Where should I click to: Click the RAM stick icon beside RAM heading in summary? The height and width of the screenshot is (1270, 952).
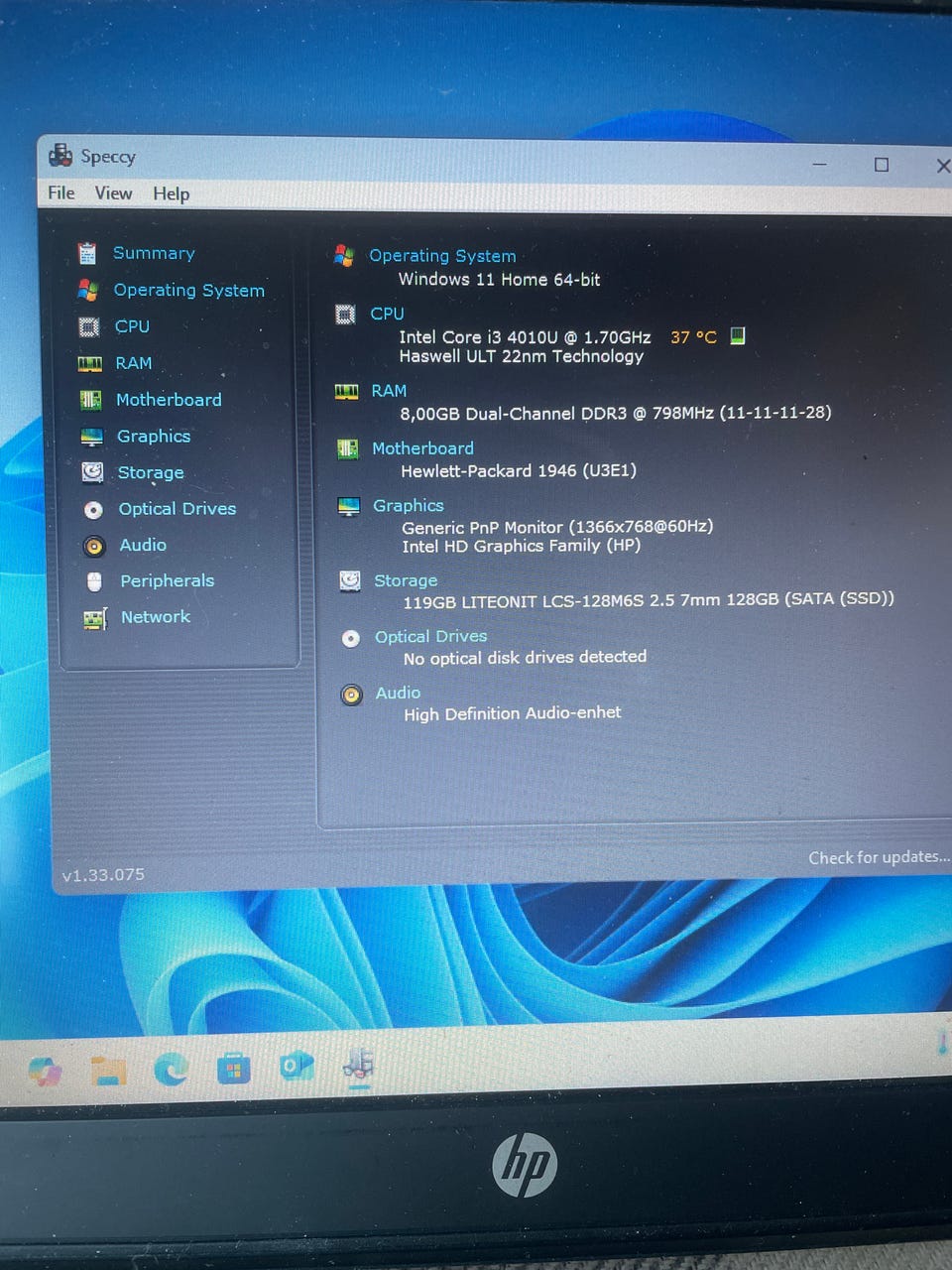tap(346, 392)
